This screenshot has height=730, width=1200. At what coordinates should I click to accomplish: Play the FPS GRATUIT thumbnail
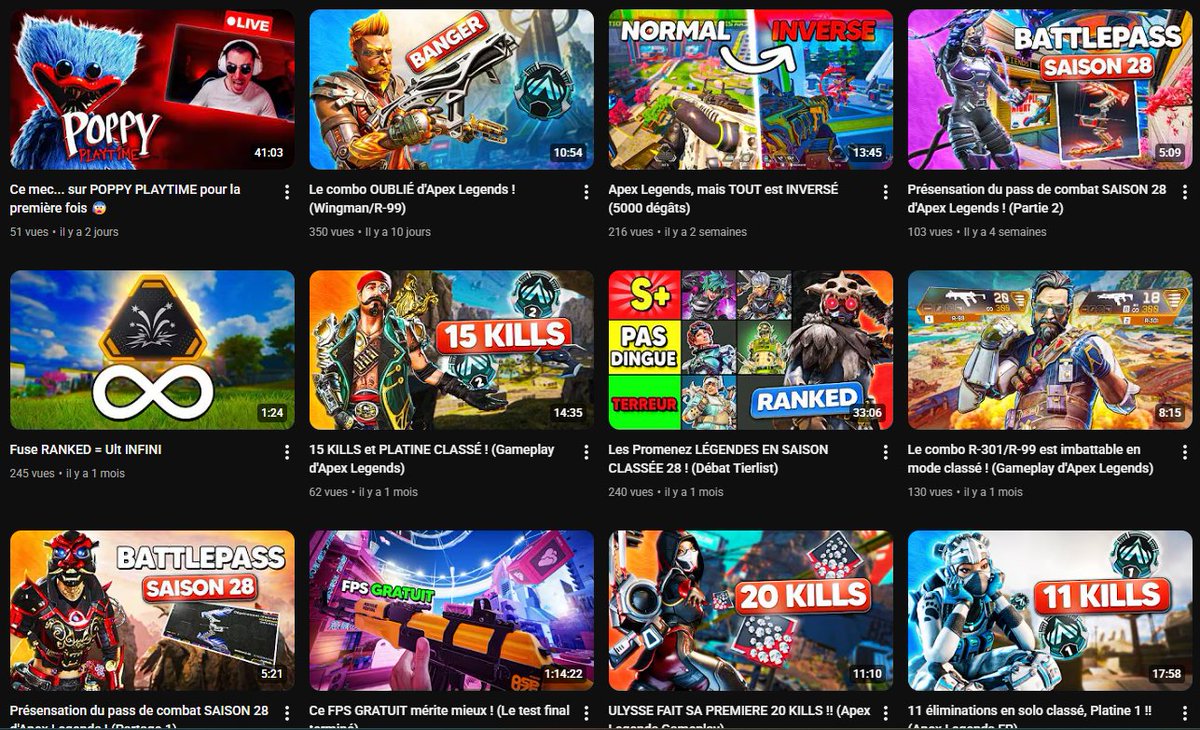(451, 610)
